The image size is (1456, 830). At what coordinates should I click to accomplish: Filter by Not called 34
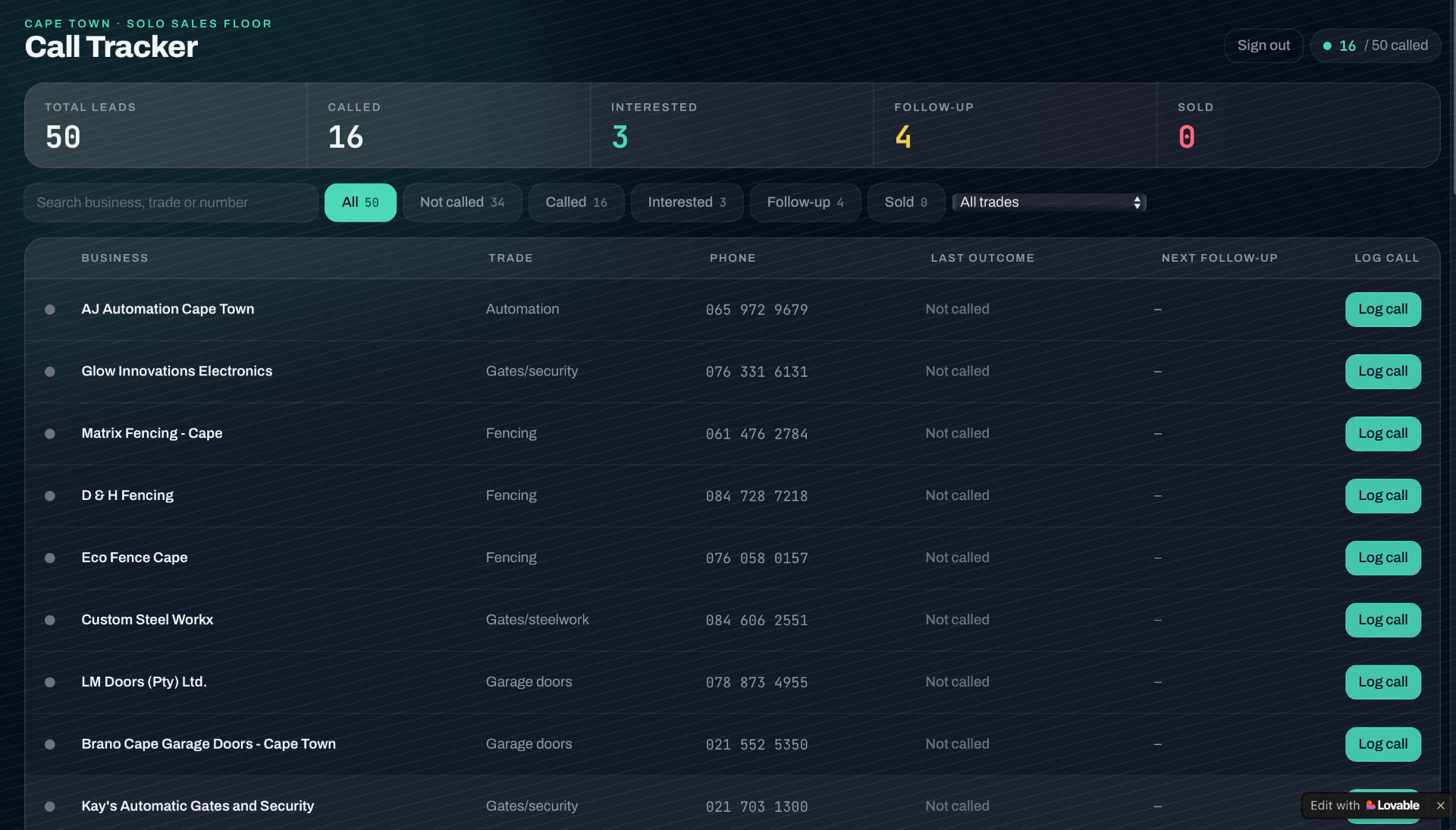pyautogui.click(x=462, y=203)
